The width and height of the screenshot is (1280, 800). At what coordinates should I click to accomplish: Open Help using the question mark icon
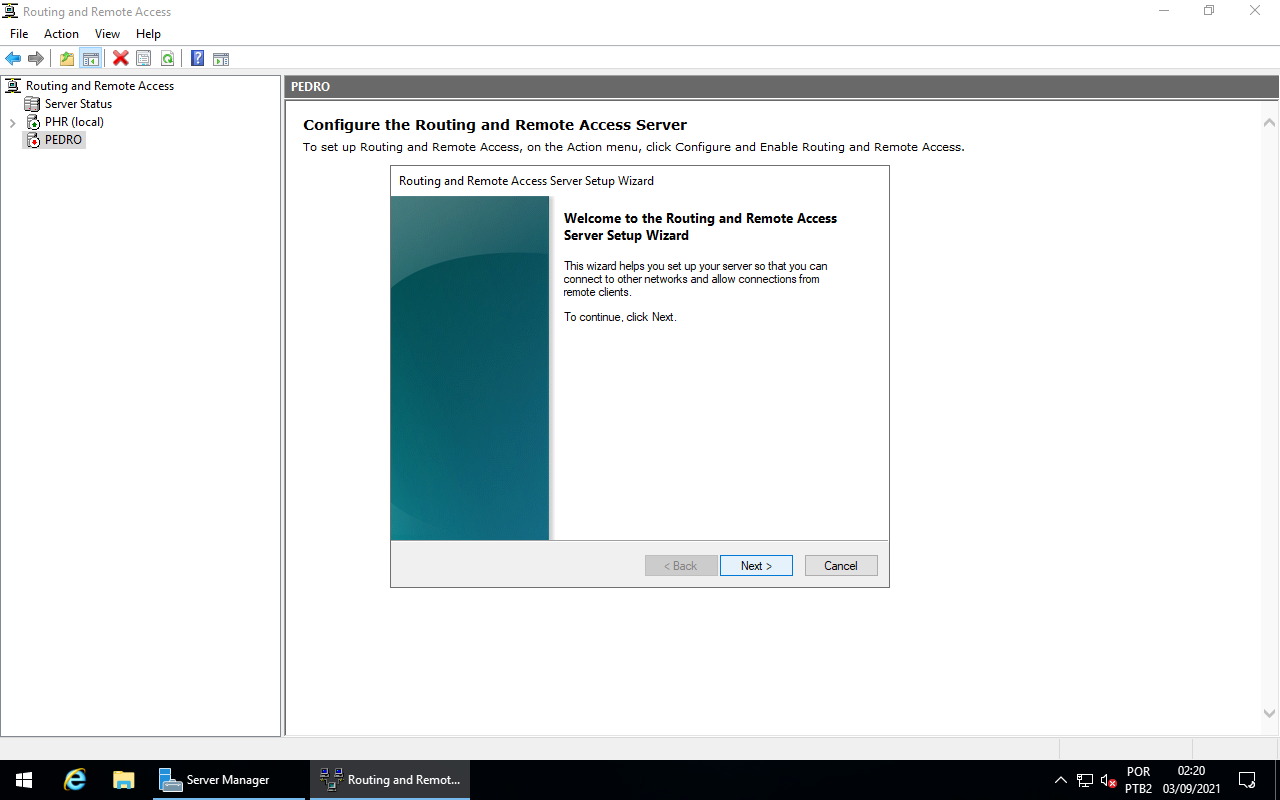(196, 58)
